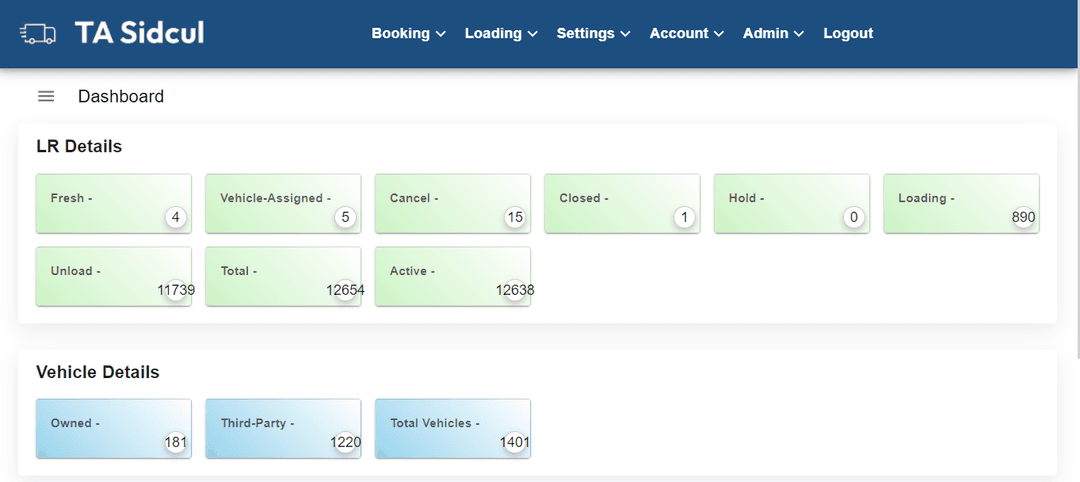Click the Active LR count badge
This screenshot has width=1080, height=482.
pos(516,291)
